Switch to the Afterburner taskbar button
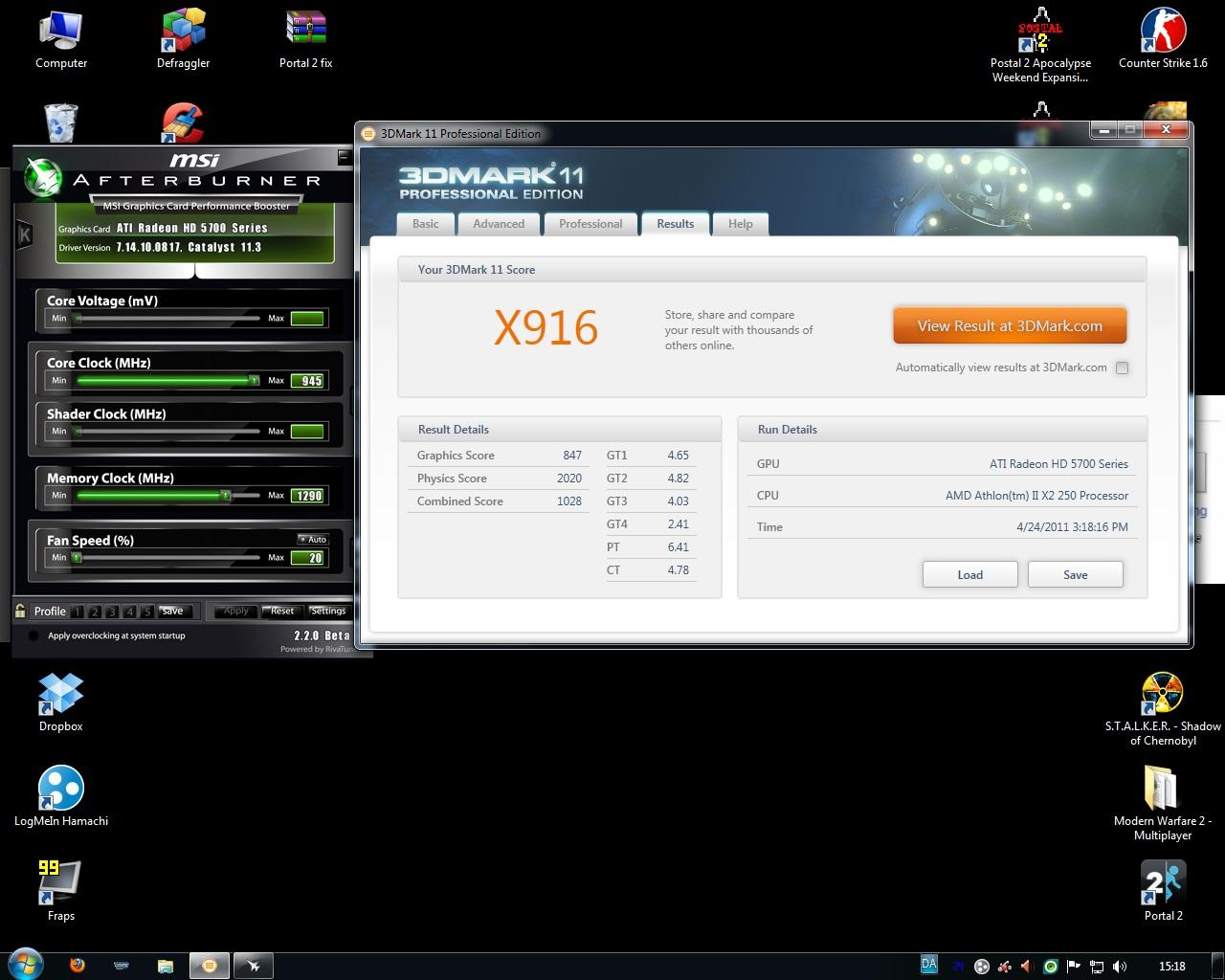Viewport: 1225px width, 980px height. click(254, 966)
